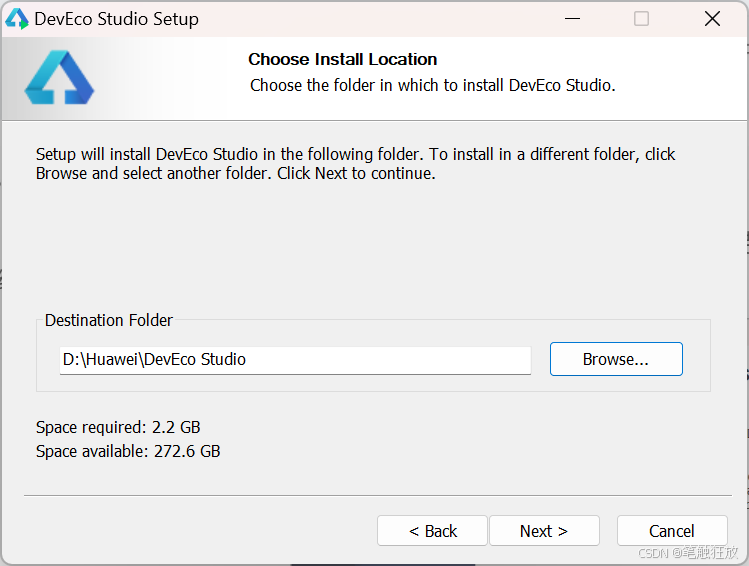Go to the next step with Next >
Screen dimensions: 749x566
[544, 531]
